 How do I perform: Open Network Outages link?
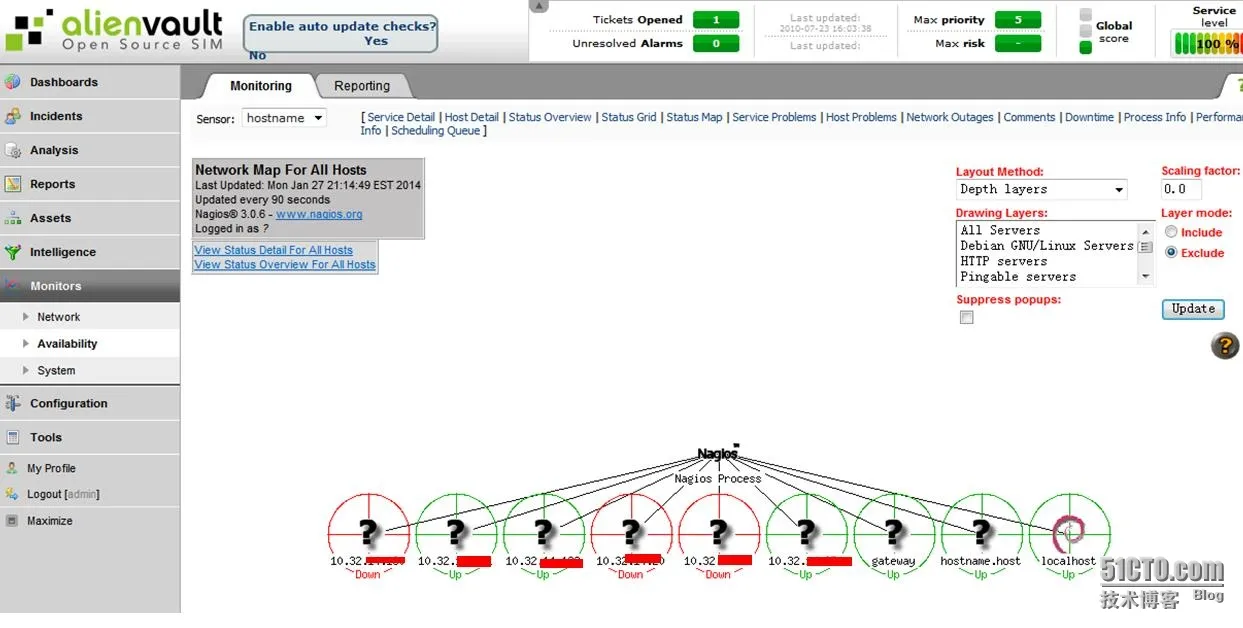click(x=950, y=117)
